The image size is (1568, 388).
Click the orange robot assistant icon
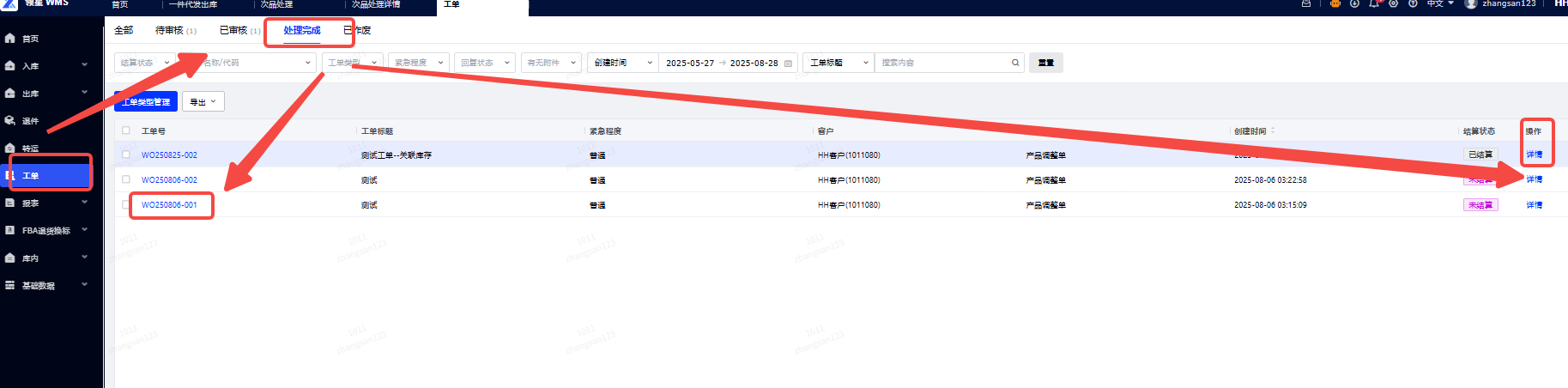coord(1335,3)
